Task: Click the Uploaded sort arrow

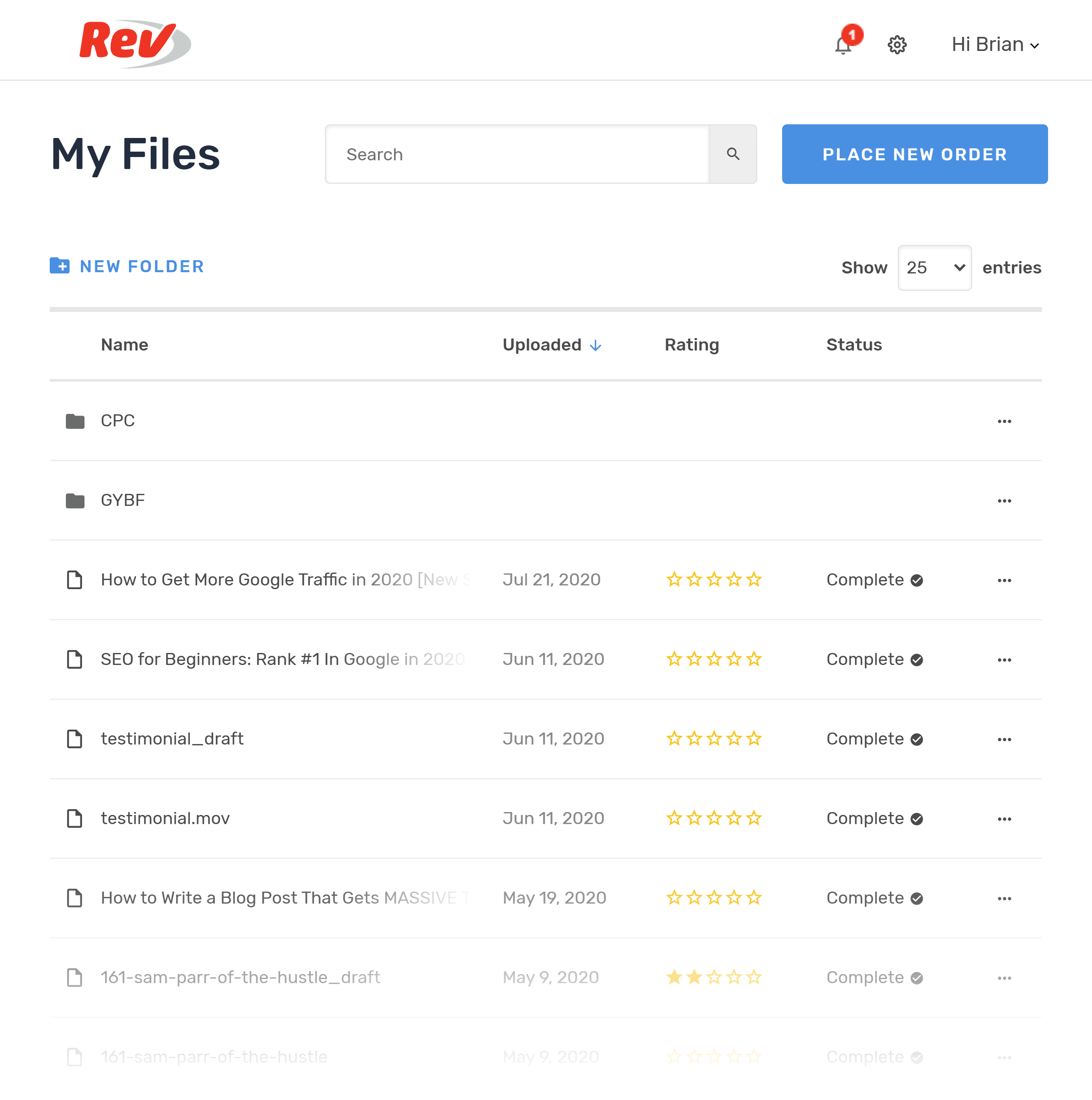Action: (x=596, y=346)
